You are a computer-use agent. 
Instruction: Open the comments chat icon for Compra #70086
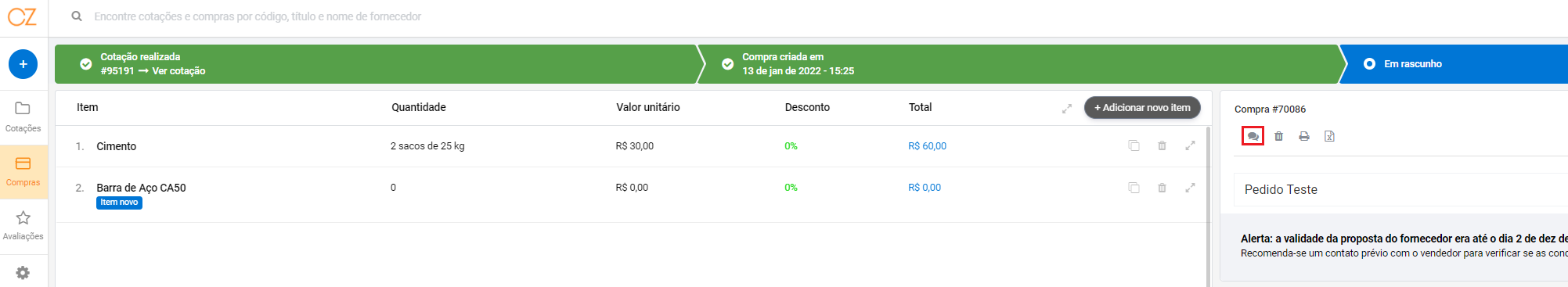coord(1253,136)
